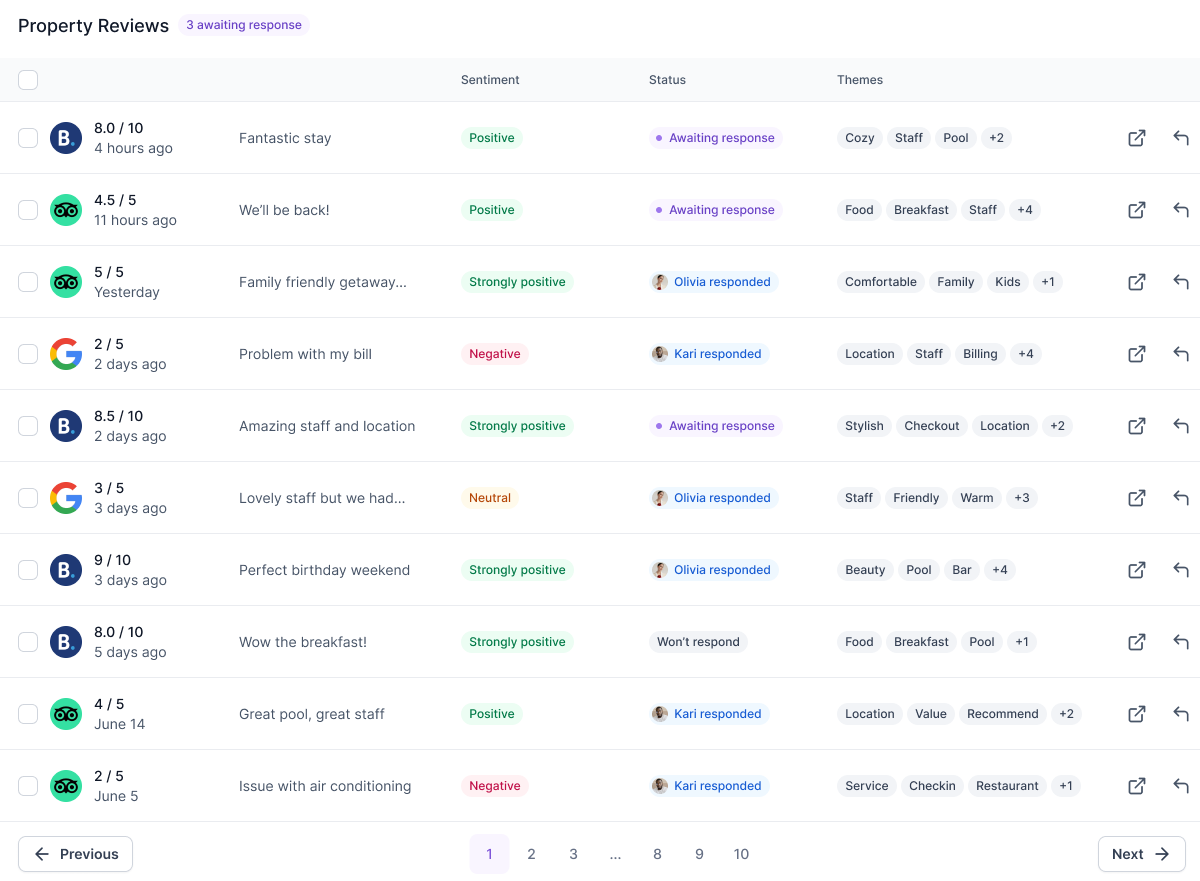This screenshot has width=1200, height=881.
Task: Reply to 'Wow the breakfast!' review
Action: [1181, 642]
